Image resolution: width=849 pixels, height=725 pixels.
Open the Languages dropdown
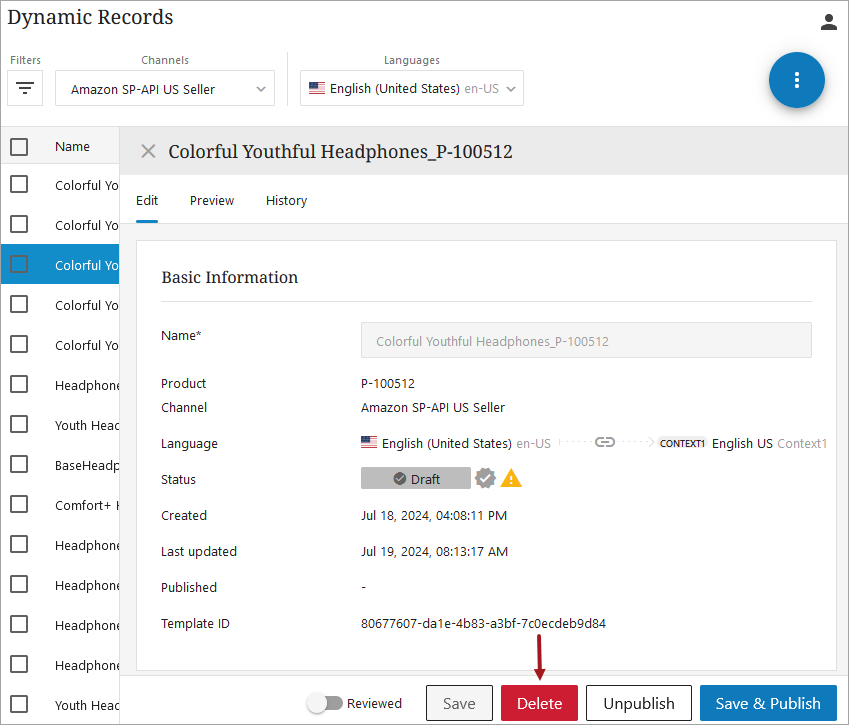point(412,89)
